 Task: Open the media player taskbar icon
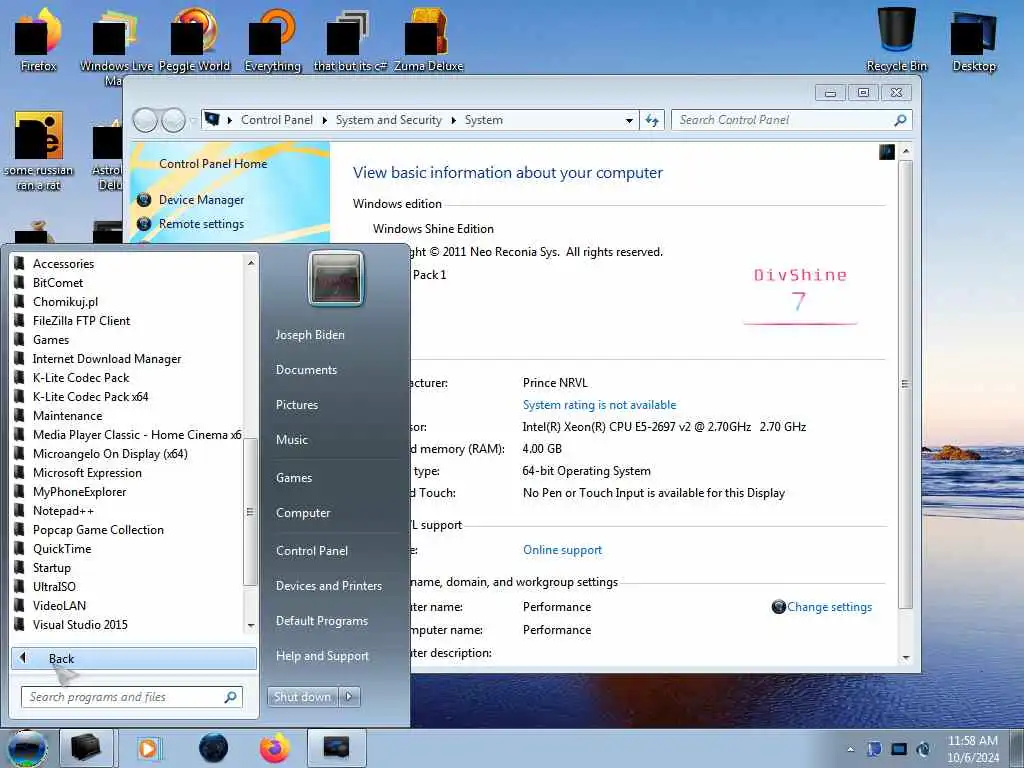tap(148, 748)
